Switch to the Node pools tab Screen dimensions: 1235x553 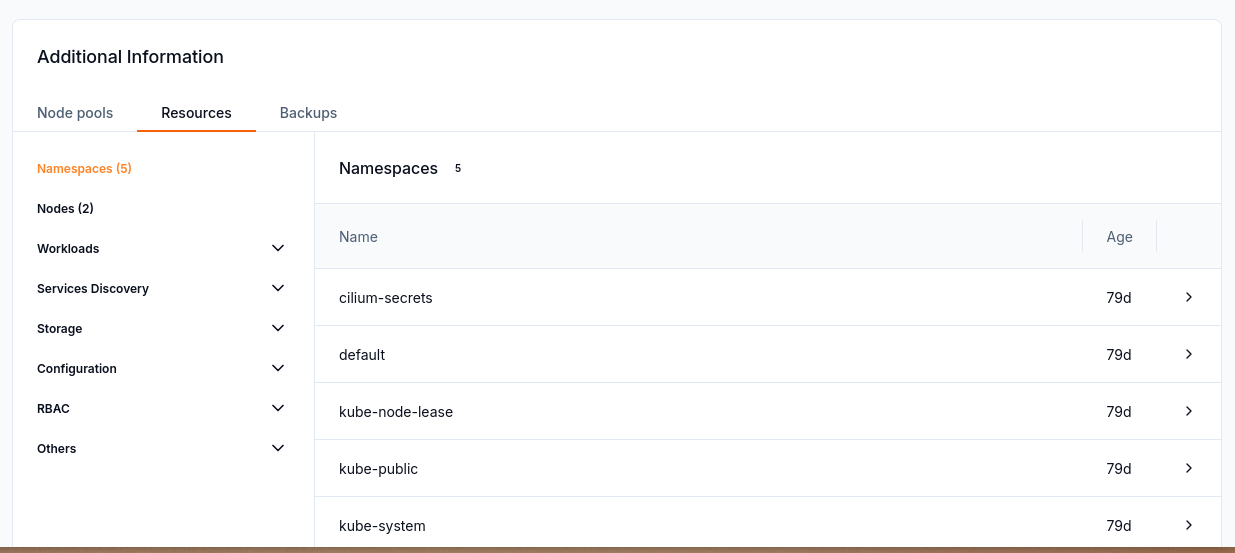pos(75,113)
